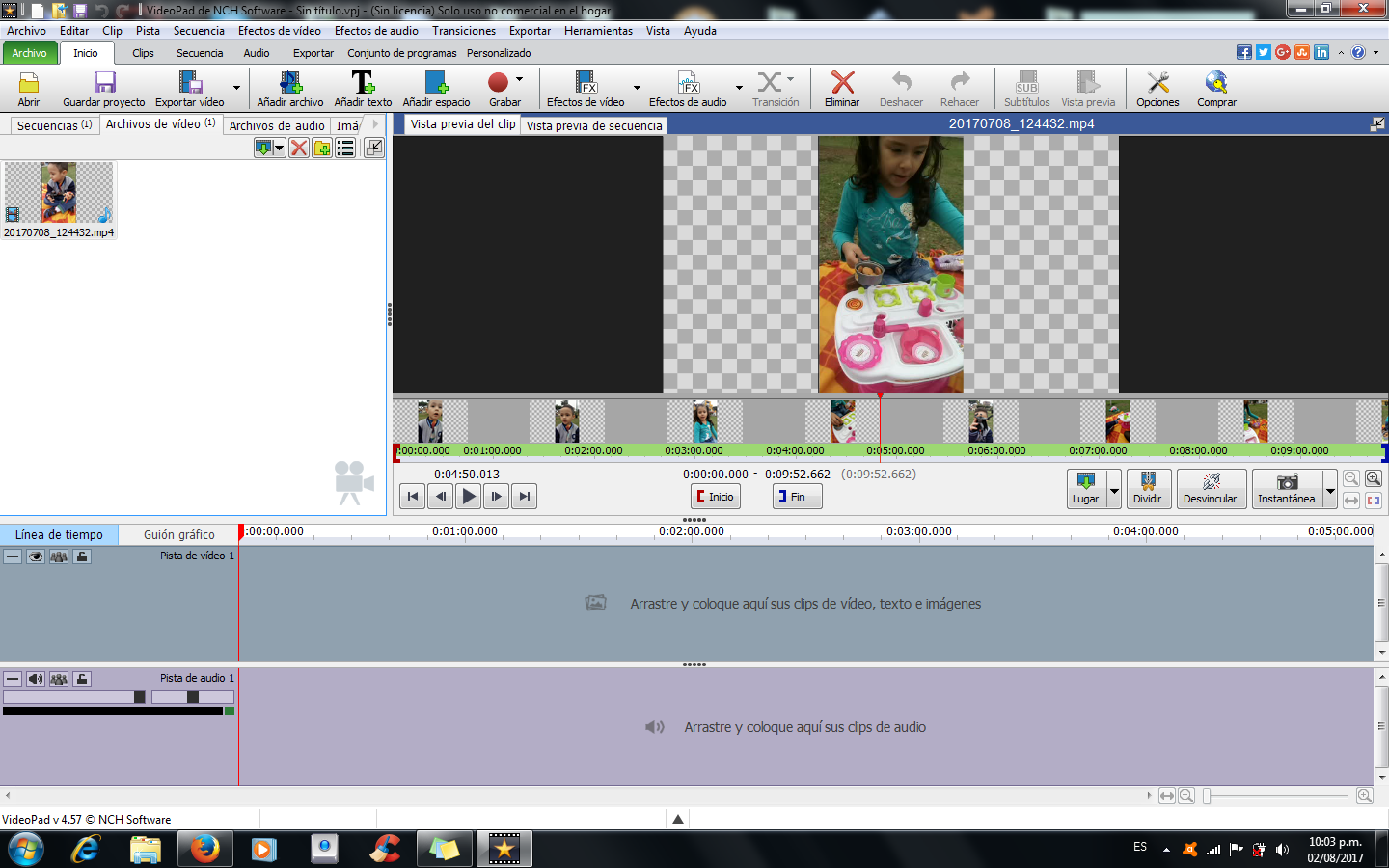The width and height of the screenshot is (1389, 868).
Task: Click Añadir texto toolbar icon
Action: 363,83
